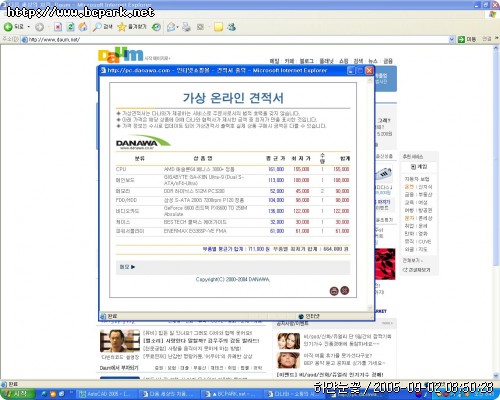This screenshot has height=400, width=500.
Task: Open the 카페 link in Daum top menu
Action: pos(289,61)
